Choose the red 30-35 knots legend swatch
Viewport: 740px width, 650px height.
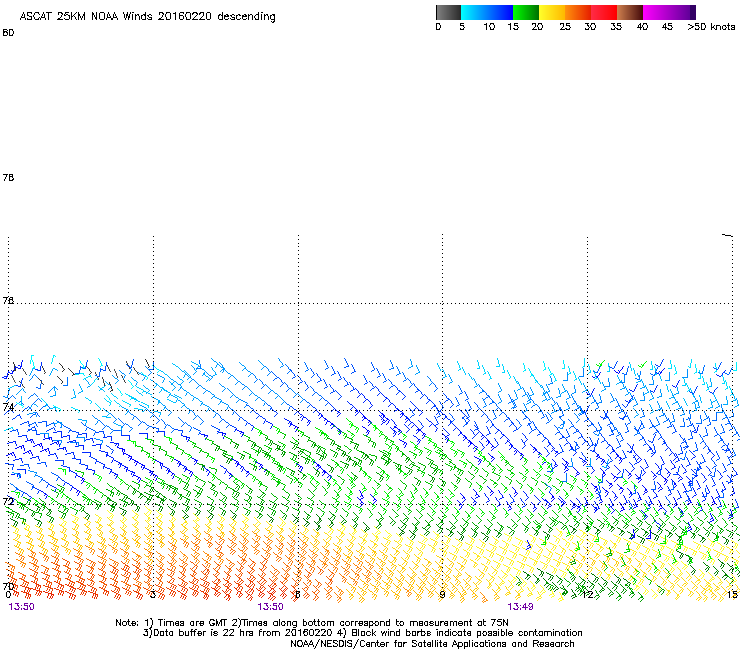click(604, 12)
